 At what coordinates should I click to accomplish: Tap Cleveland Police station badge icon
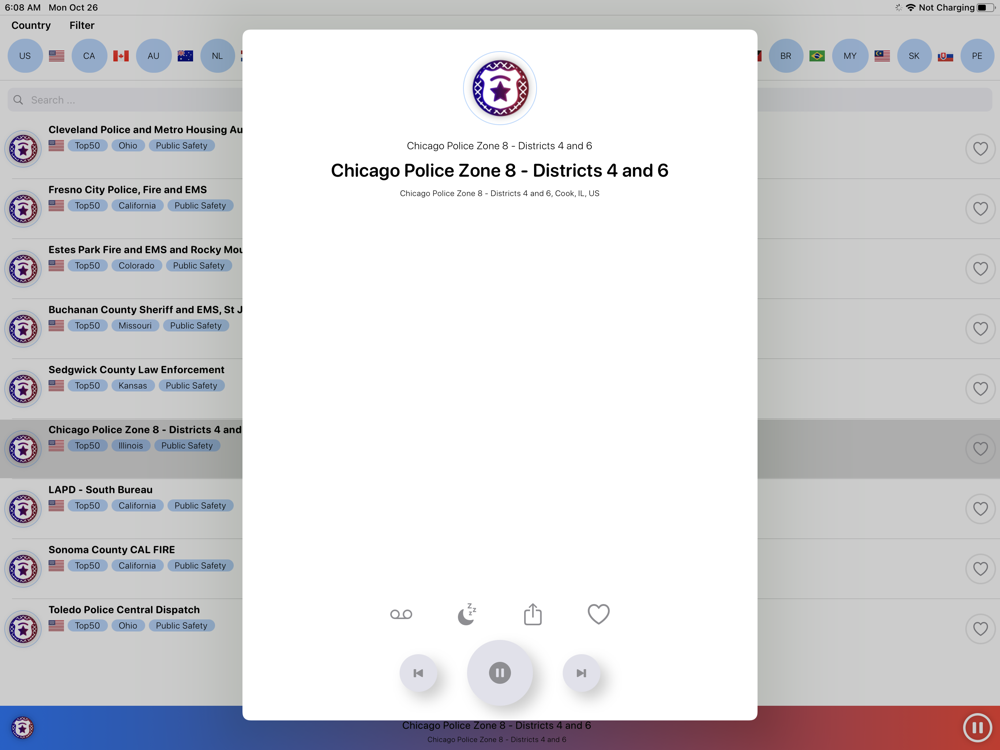click(23, 149)
